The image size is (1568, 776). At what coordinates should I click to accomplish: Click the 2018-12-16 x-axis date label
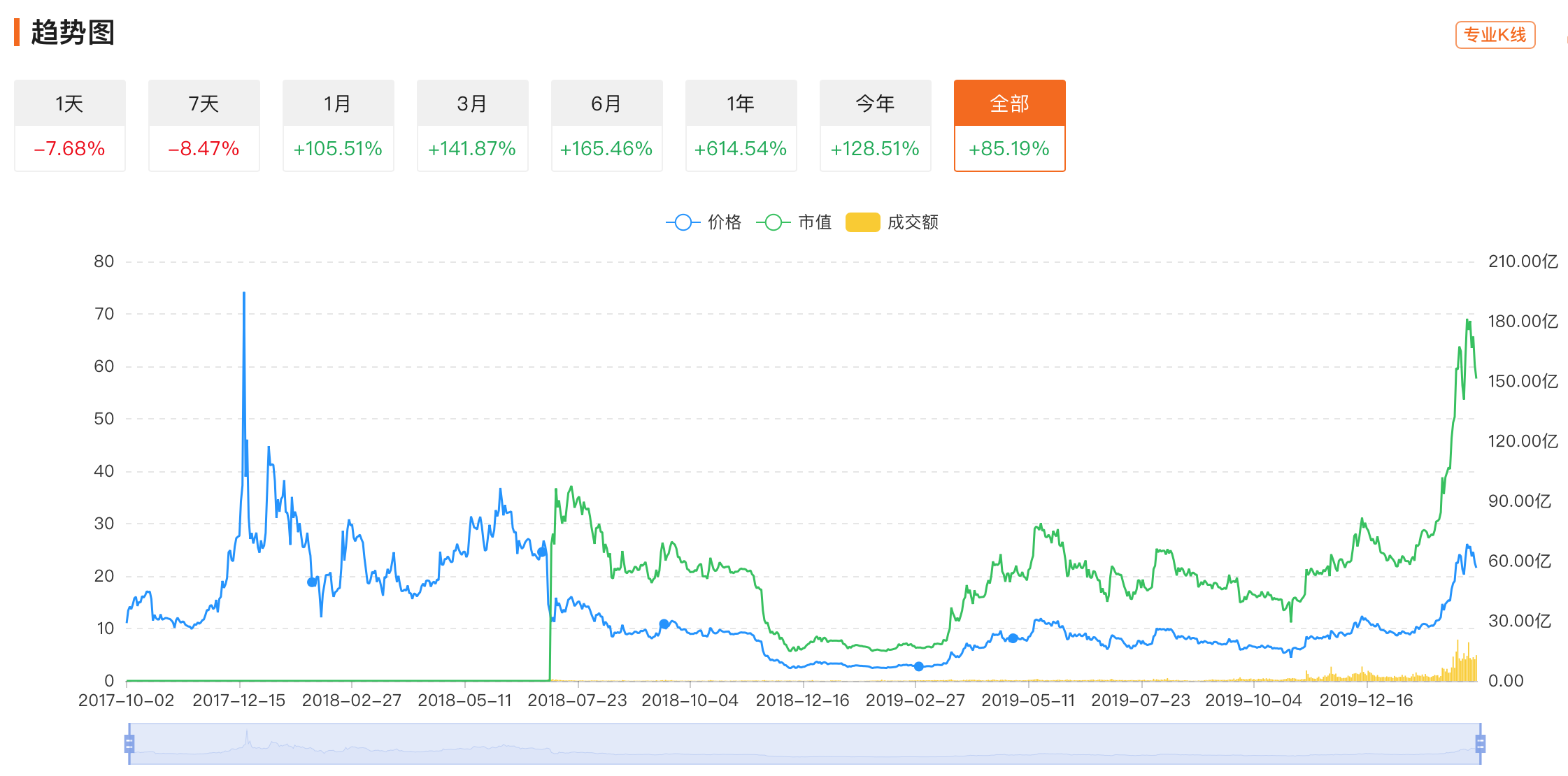point(803,700)
